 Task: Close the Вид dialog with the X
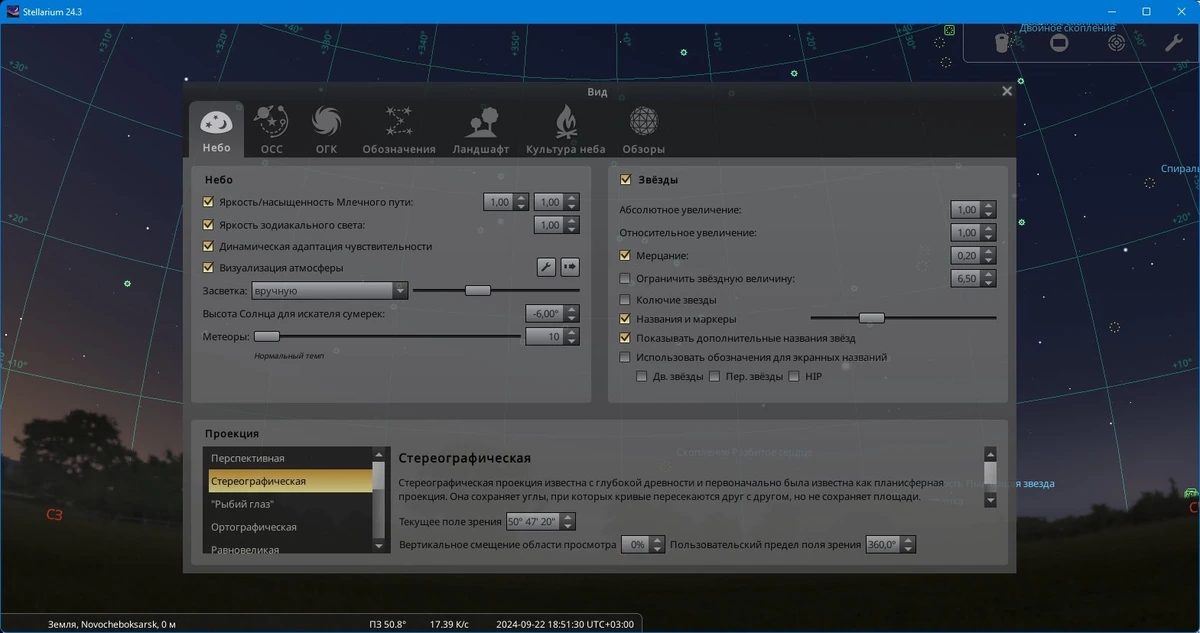[1007, 91]
